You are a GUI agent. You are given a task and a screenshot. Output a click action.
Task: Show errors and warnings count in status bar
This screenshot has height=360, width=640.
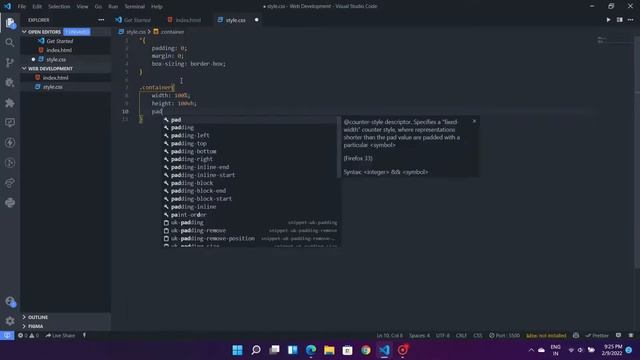[28, 336]
